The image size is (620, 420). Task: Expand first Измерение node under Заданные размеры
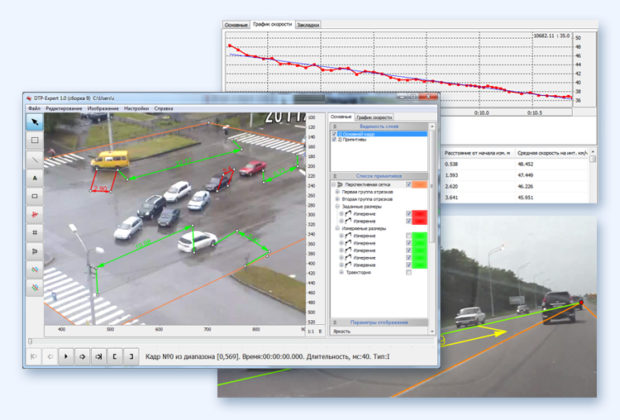pyautogui.click(x=342, y=214)
